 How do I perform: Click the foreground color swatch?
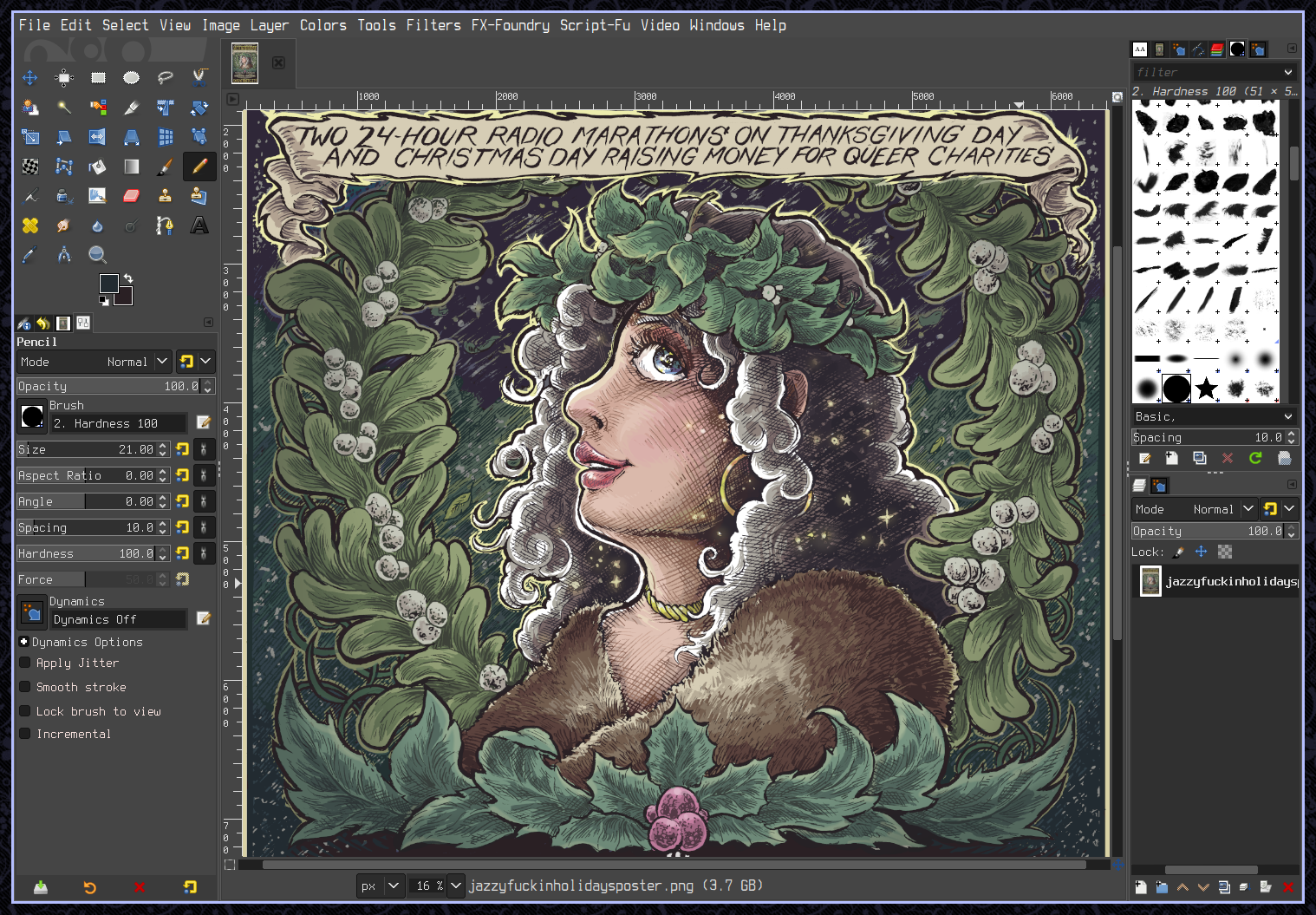point(108,284)
